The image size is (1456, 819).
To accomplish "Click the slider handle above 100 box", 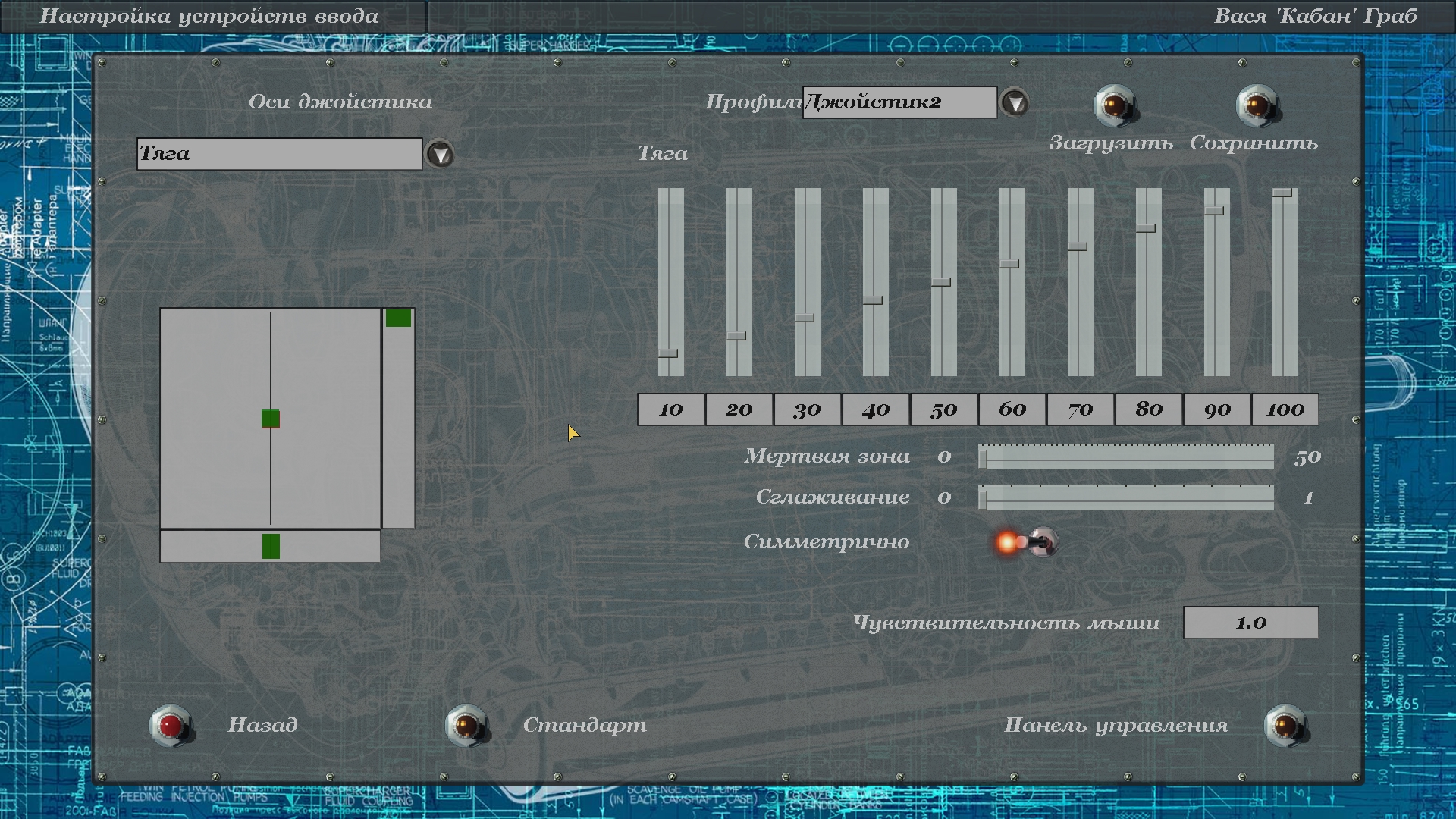I will (x=1282, y=193).
